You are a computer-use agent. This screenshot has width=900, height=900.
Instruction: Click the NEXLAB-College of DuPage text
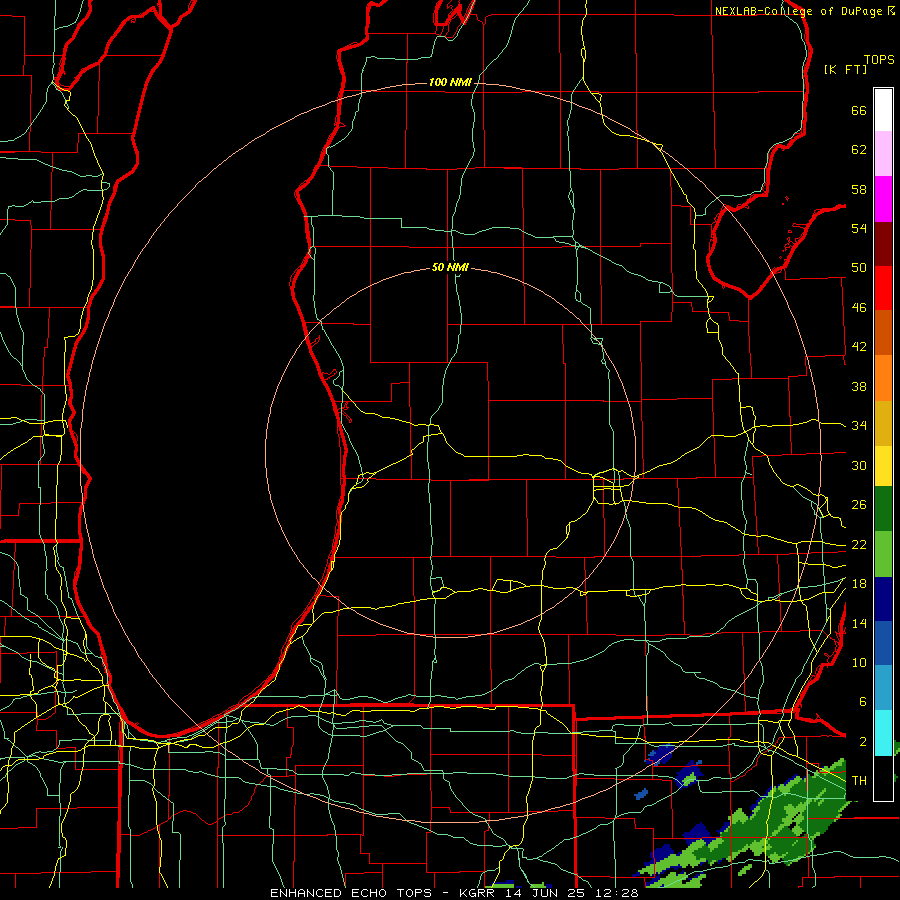point(799,11)
